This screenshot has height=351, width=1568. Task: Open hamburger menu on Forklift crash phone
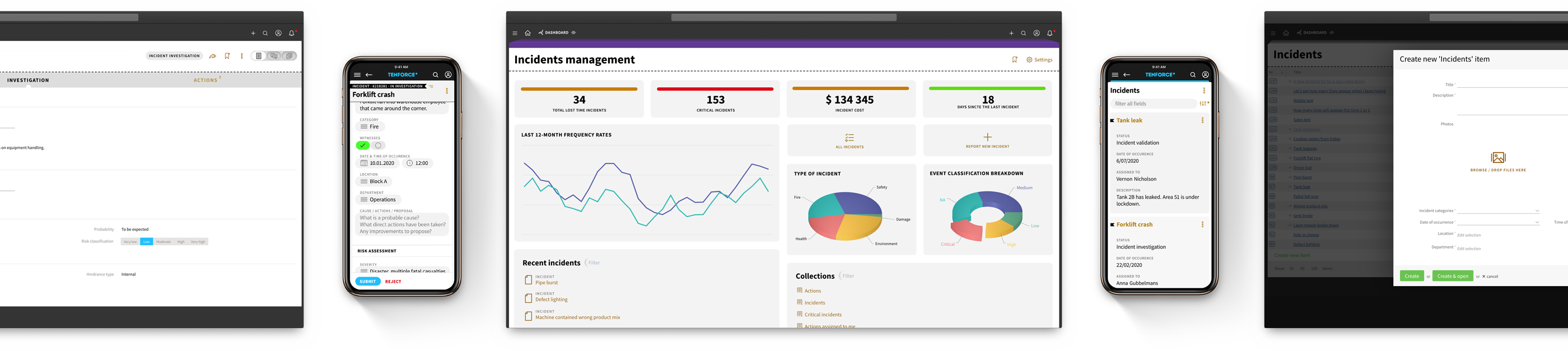point(357,75)
